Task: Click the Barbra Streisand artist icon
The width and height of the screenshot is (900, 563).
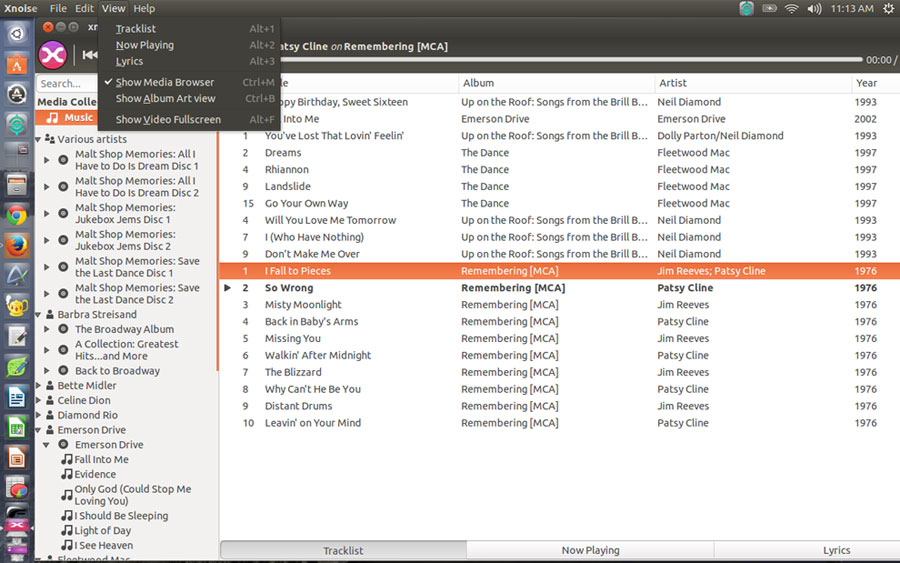Action: coord(50,314)
